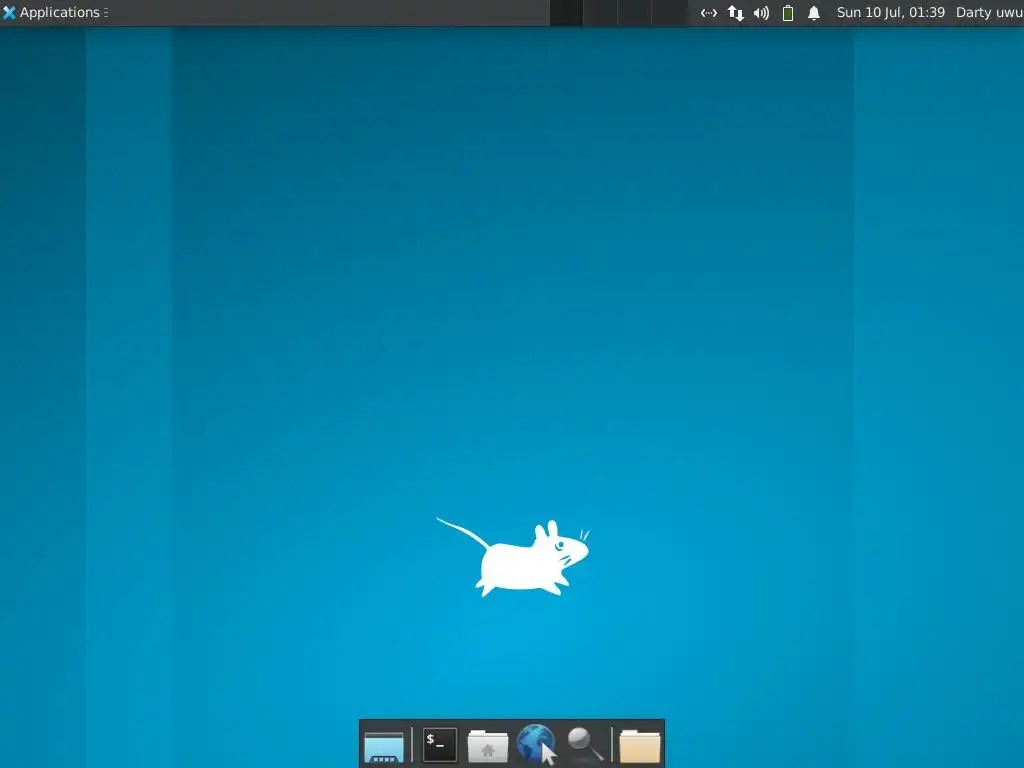
Task: Launch the Web Browser globe icon
Action: pyautogui.click(x=537, y=744)
